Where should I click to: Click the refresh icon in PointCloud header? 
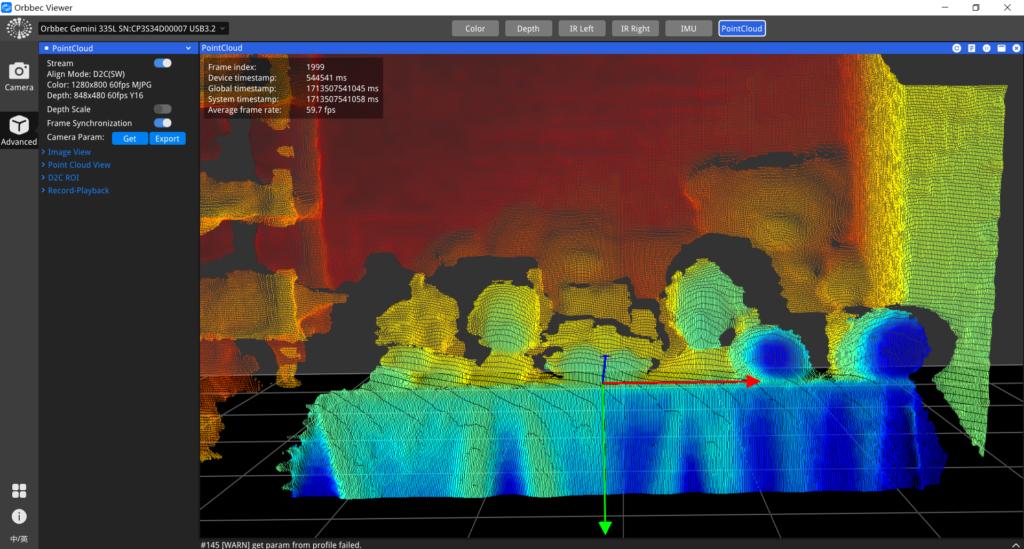956,48
